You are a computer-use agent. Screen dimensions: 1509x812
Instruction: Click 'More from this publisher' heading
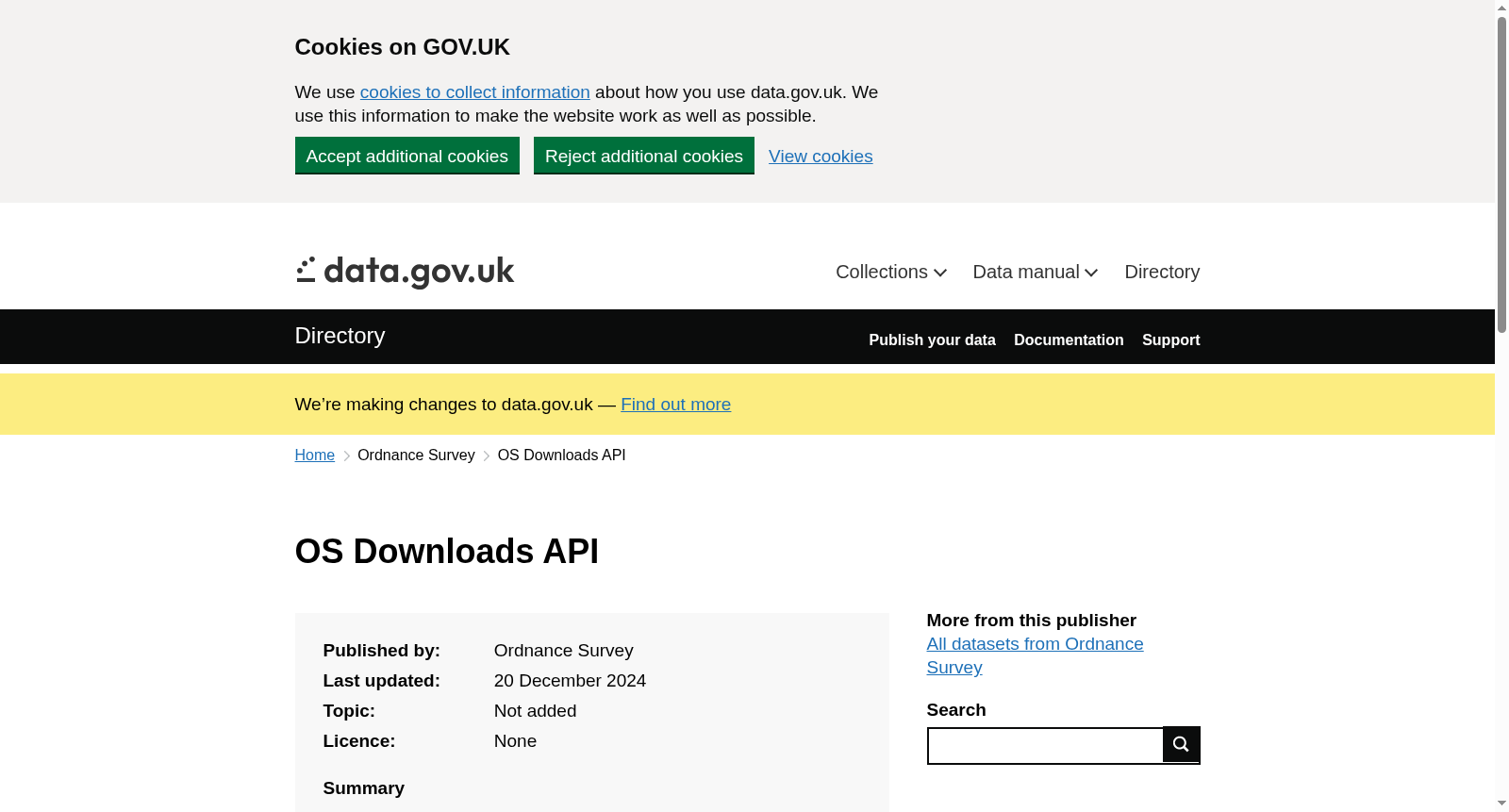point(1032,621)
